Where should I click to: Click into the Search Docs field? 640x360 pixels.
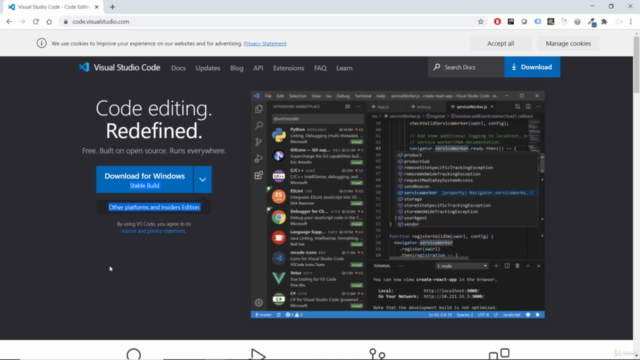[466, 67]
